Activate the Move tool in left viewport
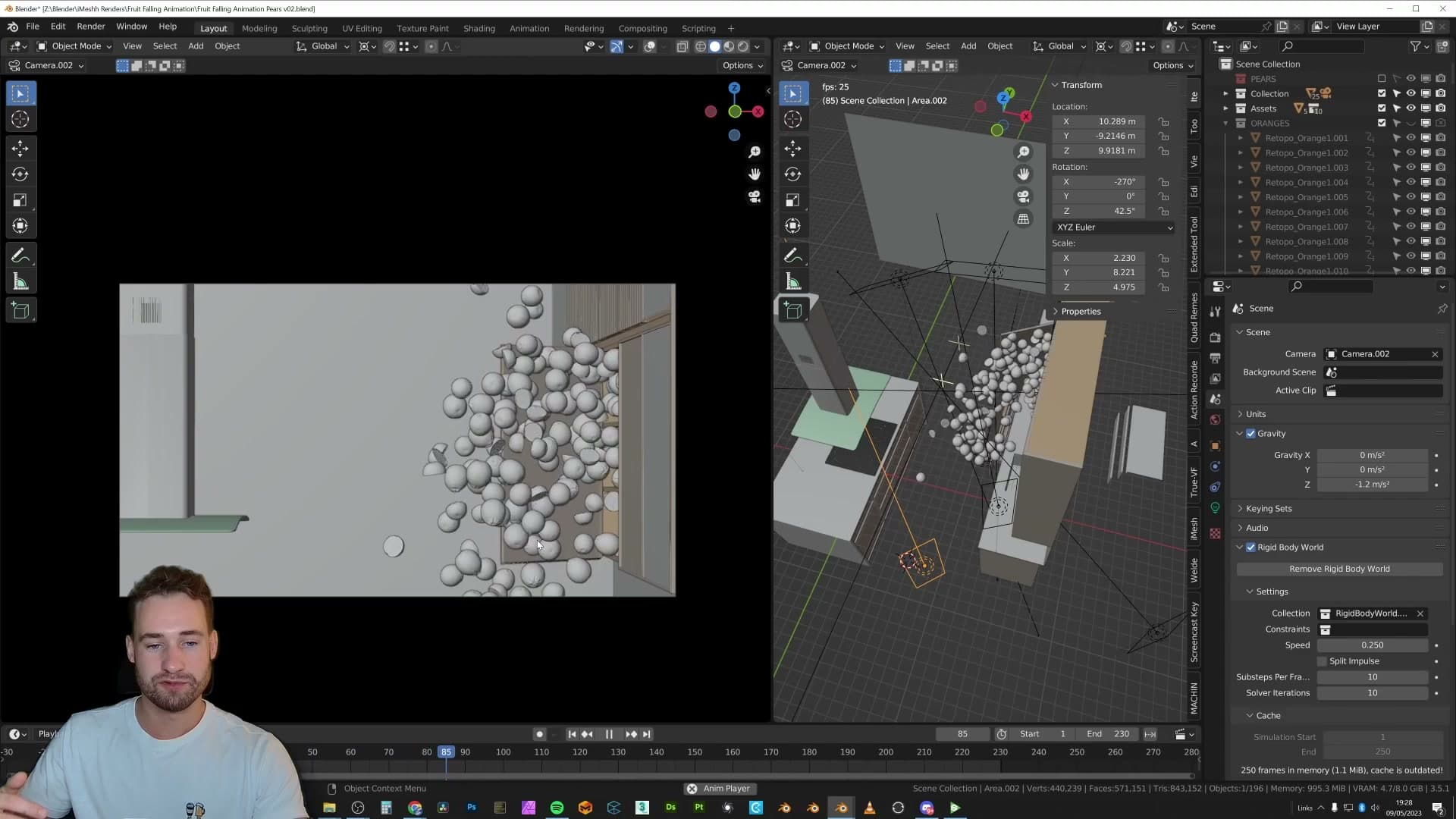The width and height of the screenshot is (1456, 819). point(20,148)
